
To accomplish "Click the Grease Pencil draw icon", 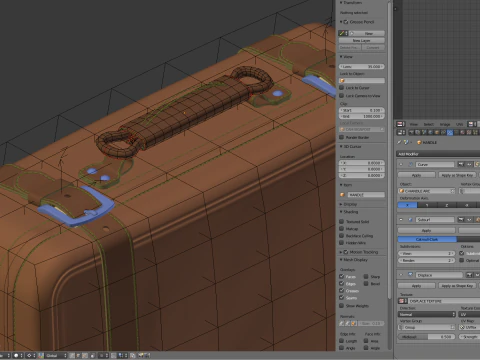I will [342, 33].
